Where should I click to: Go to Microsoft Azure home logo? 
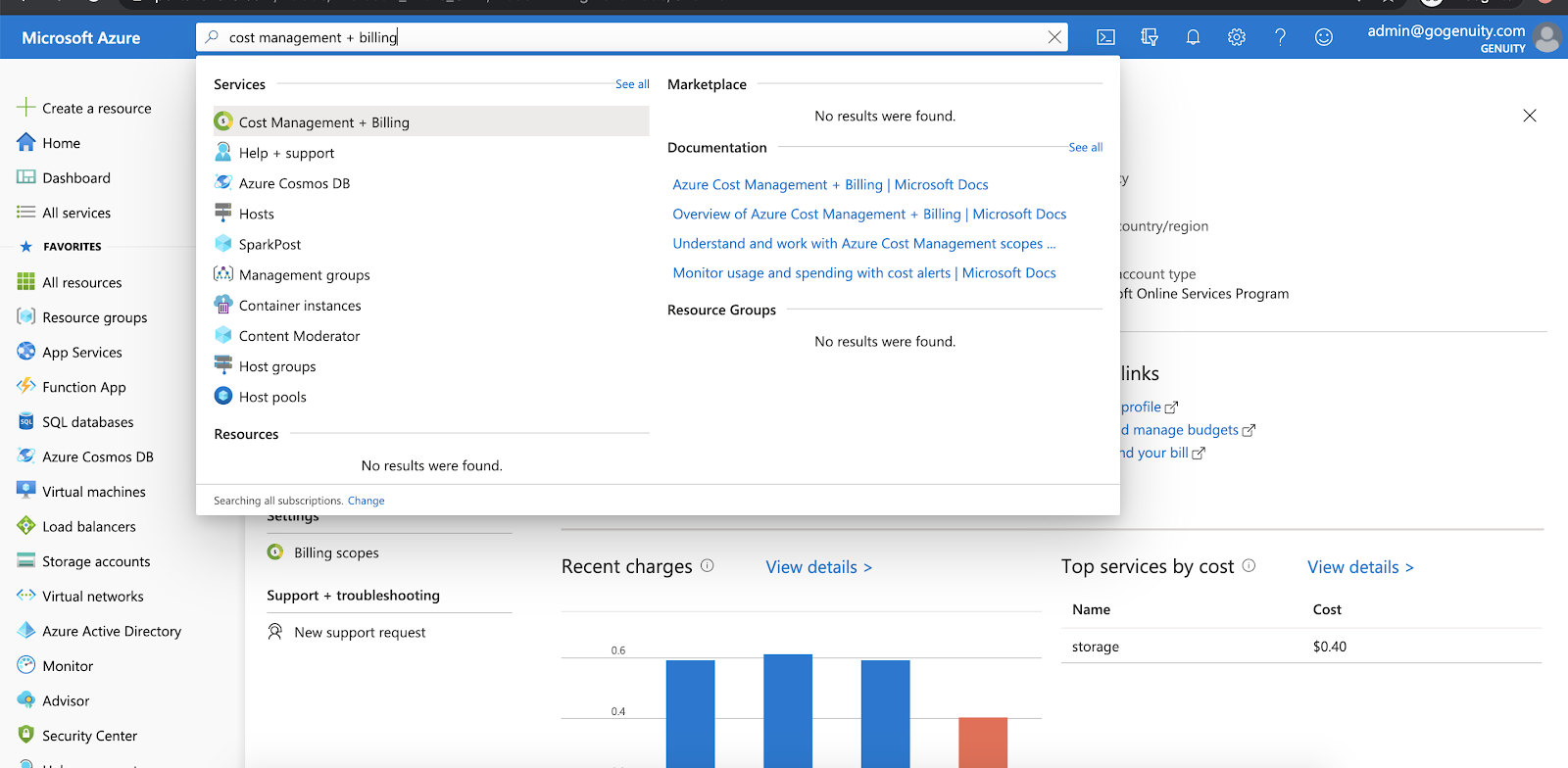click(81, 37)
